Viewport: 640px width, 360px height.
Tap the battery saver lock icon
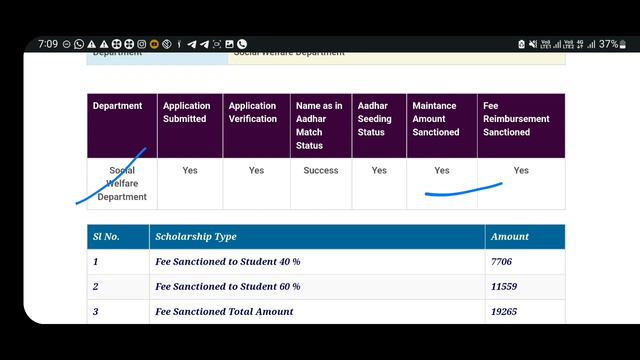[x=521, y=44]
